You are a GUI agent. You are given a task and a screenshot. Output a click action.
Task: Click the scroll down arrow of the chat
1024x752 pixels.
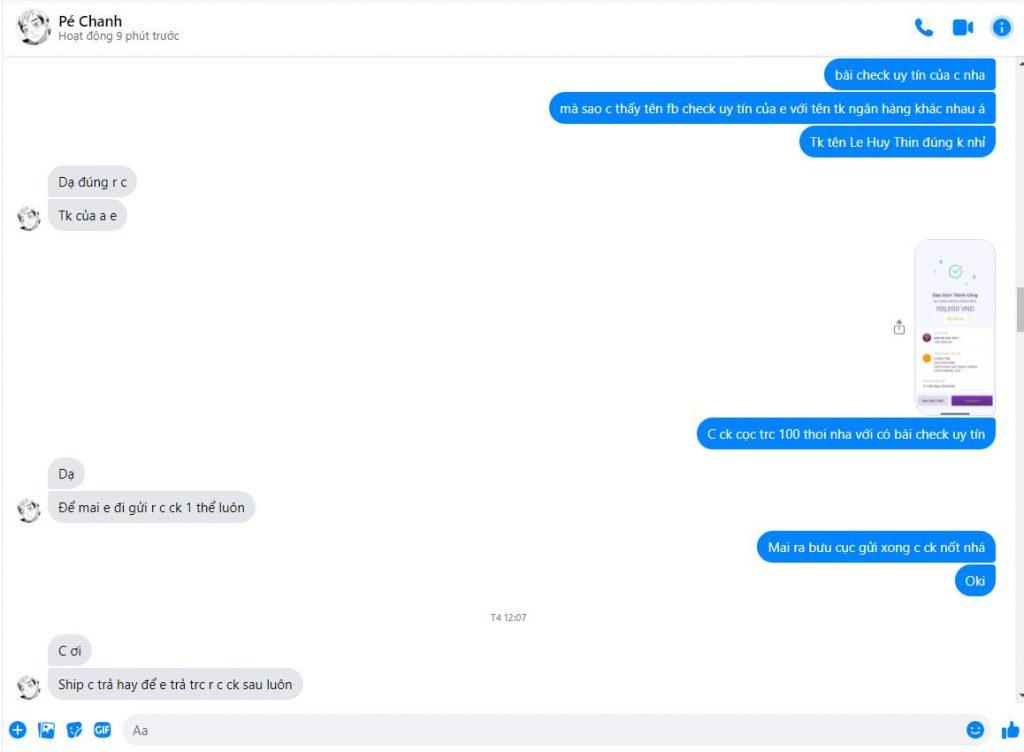click(x=1020, y=697)
